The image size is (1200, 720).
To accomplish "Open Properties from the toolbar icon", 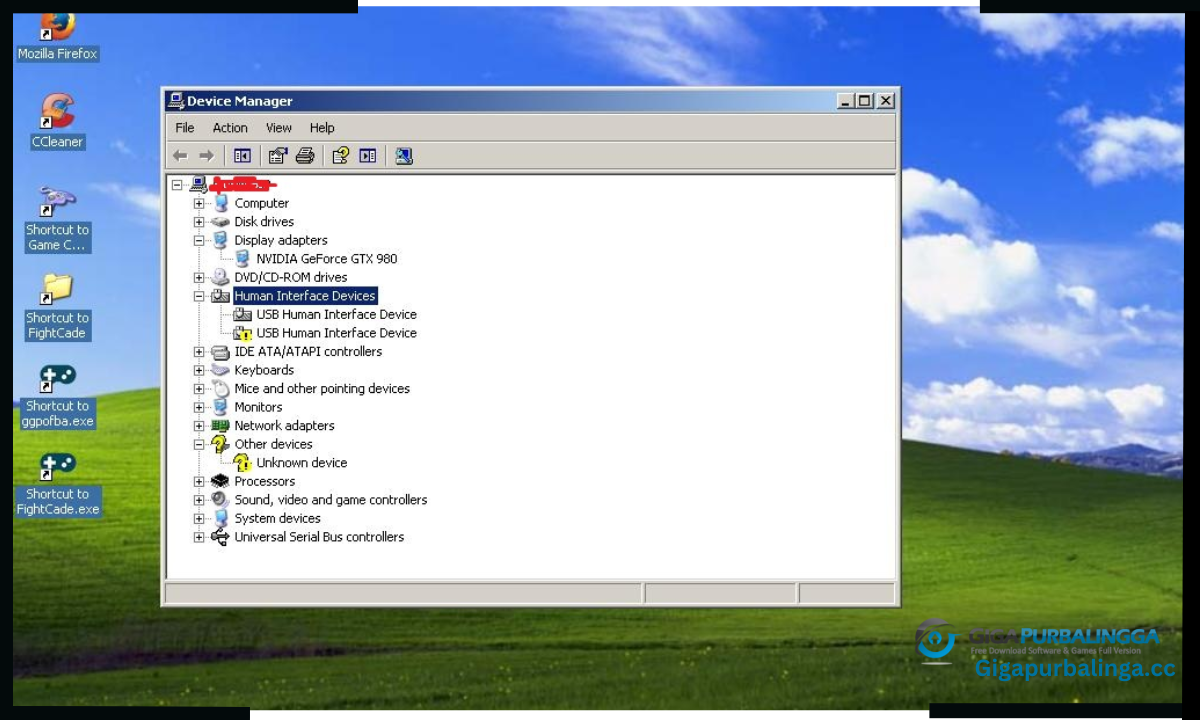I will point(278,156).
